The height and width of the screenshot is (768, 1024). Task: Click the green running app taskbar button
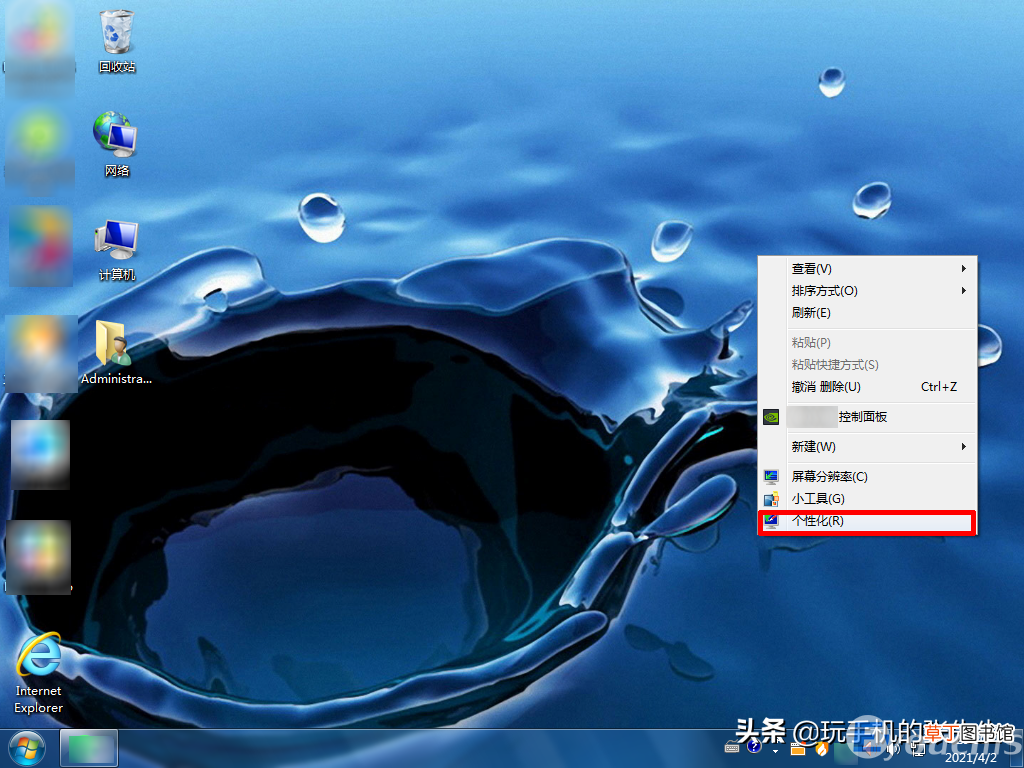click(x=89, y=748)
